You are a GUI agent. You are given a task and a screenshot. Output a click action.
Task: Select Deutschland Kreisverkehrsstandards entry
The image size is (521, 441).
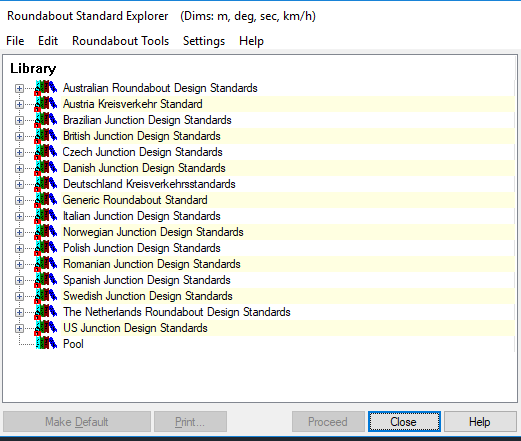point(149,184)
